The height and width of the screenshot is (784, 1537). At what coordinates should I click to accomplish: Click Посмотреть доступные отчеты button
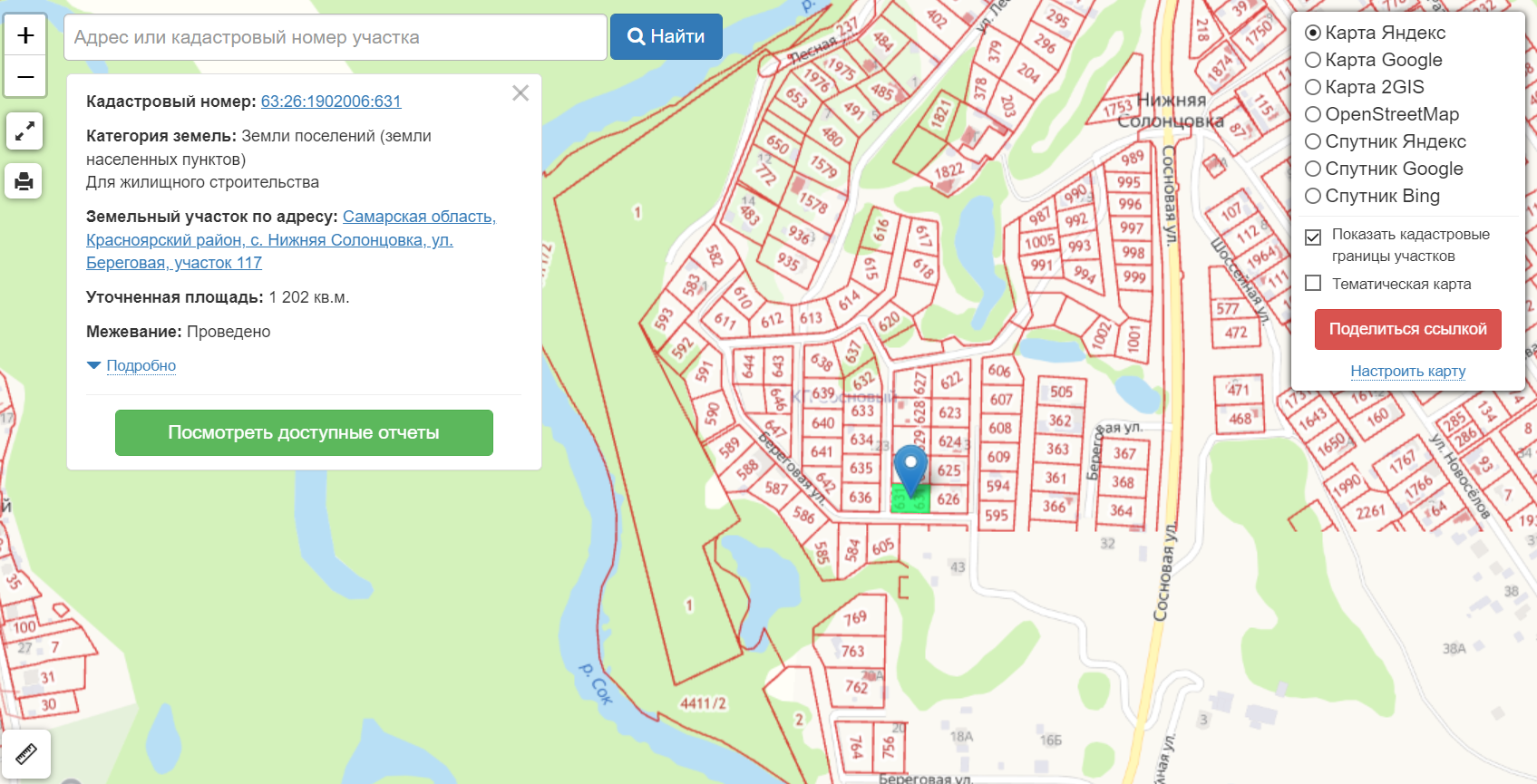click(x=304, y=432)
